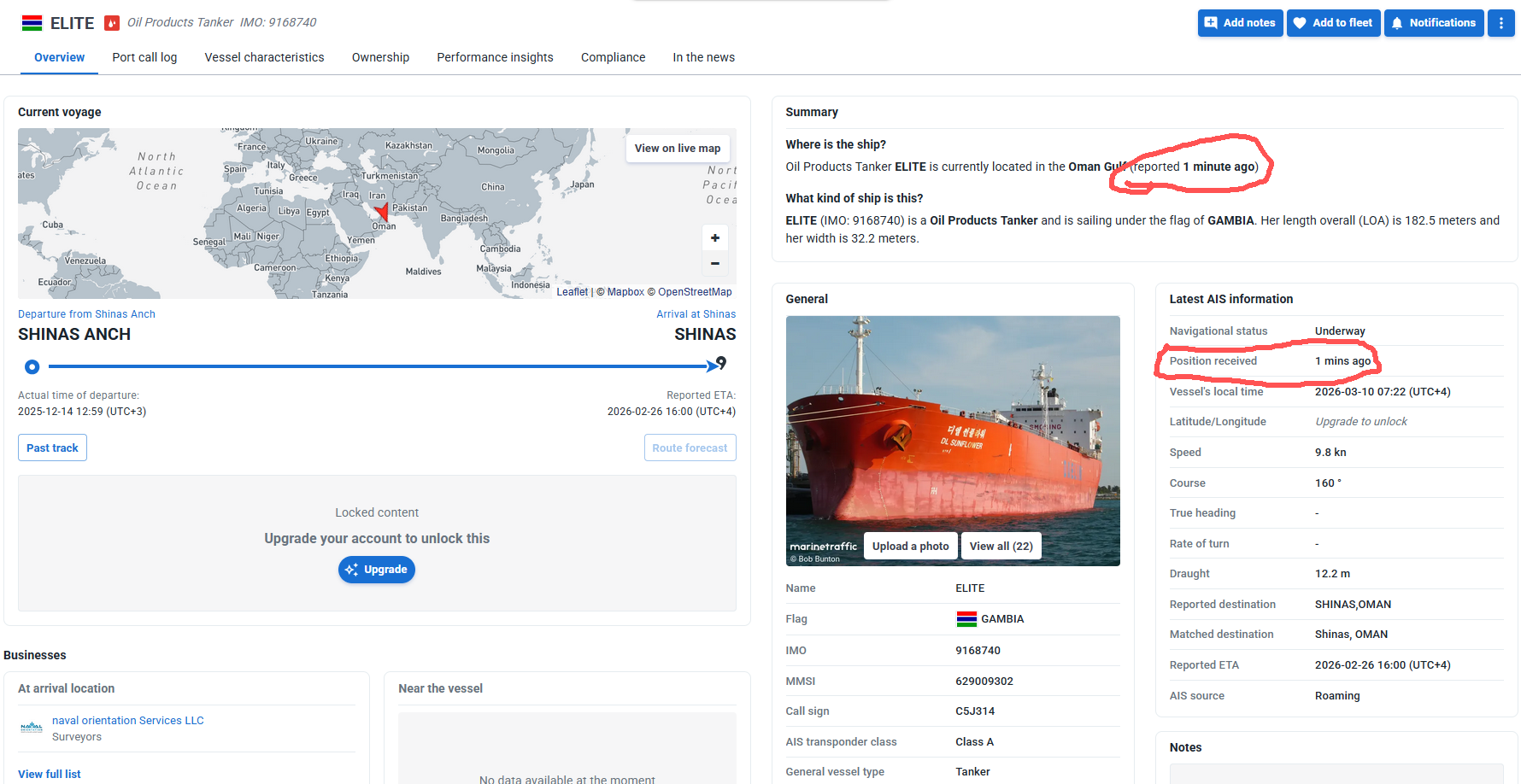Viewport: 1521px width, 784px height.
Task: Open the Mapbox attribution link
Action: click(x=625, y=292)
